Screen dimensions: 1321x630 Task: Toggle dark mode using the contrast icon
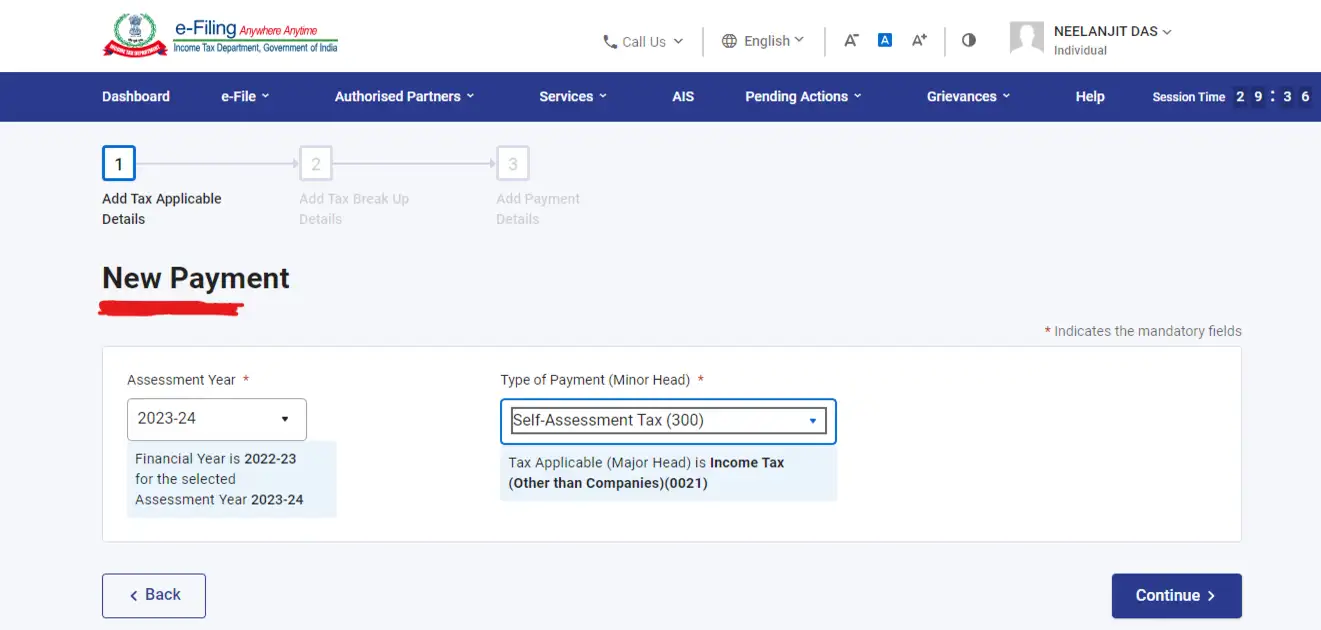(x=967, y=40)
